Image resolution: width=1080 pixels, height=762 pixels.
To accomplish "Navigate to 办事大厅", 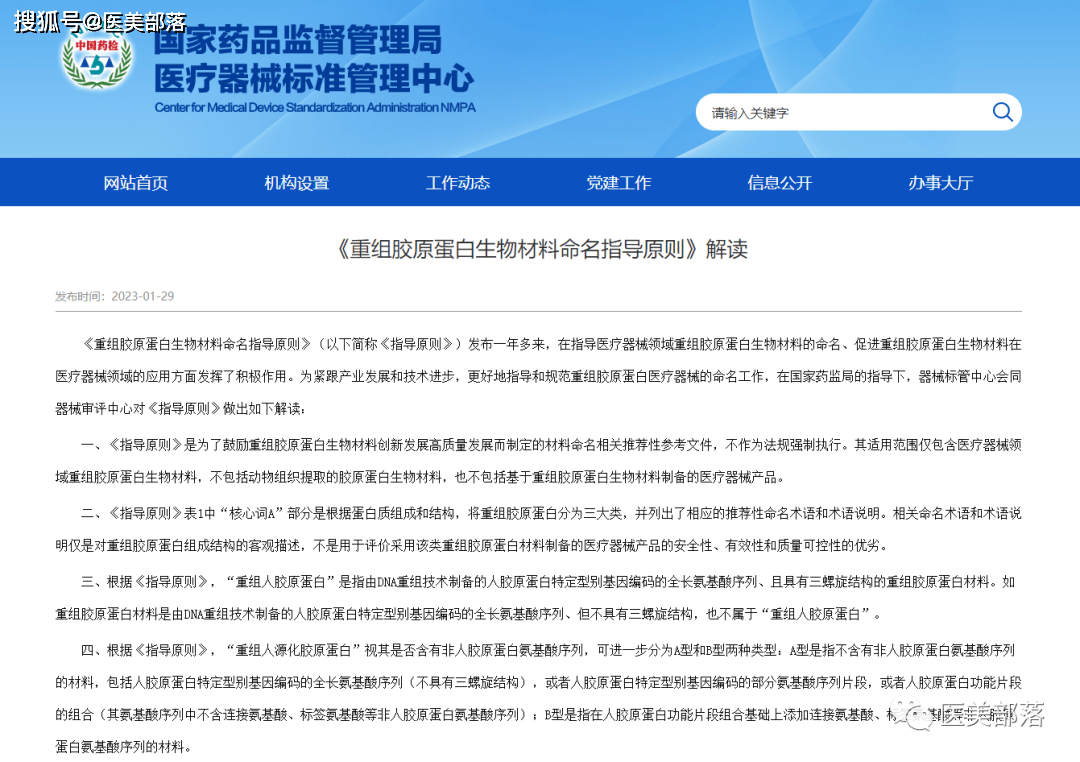I will (940, 182).
